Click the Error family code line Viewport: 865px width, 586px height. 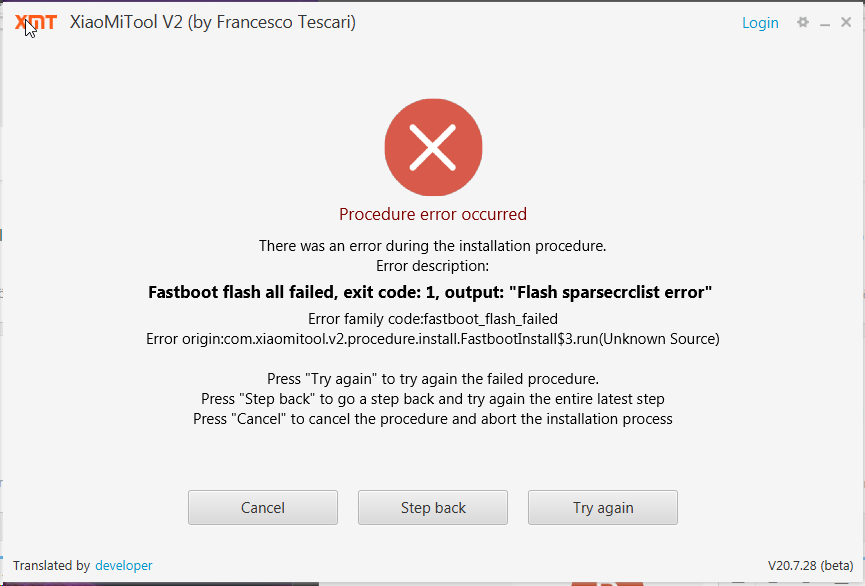click(433, 319)
